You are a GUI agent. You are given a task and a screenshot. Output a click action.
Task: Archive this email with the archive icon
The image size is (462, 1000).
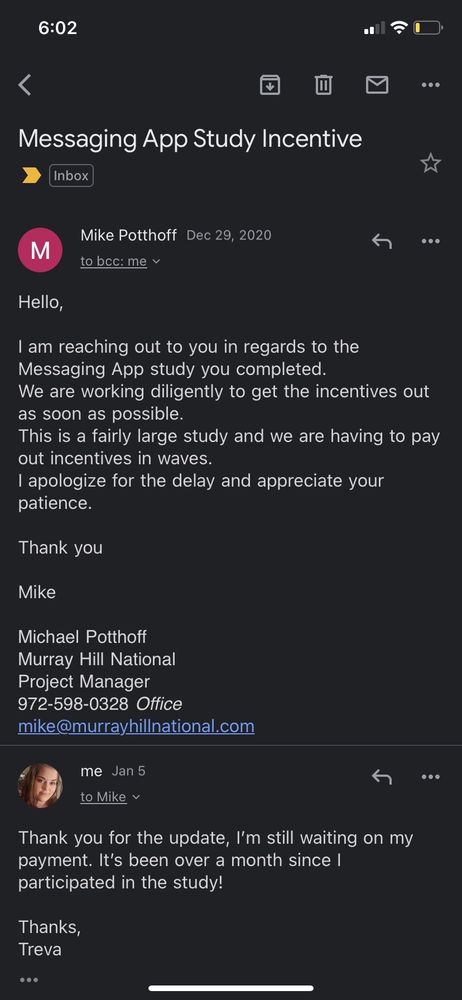[x=270, y=84]
